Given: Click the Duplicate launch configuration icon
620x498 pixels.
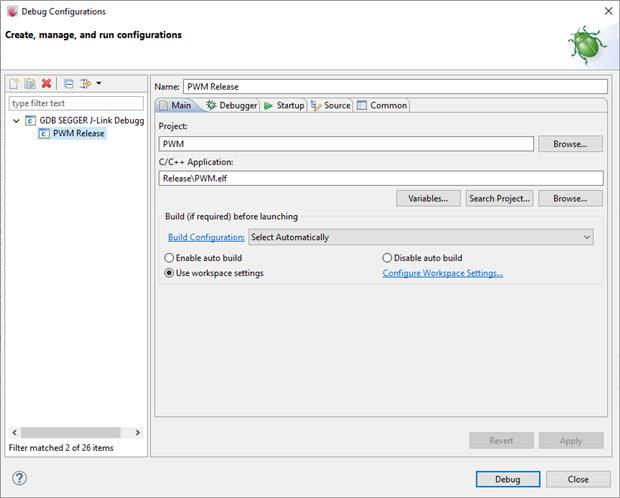Looking at the screenshot, I should point(30,83).
